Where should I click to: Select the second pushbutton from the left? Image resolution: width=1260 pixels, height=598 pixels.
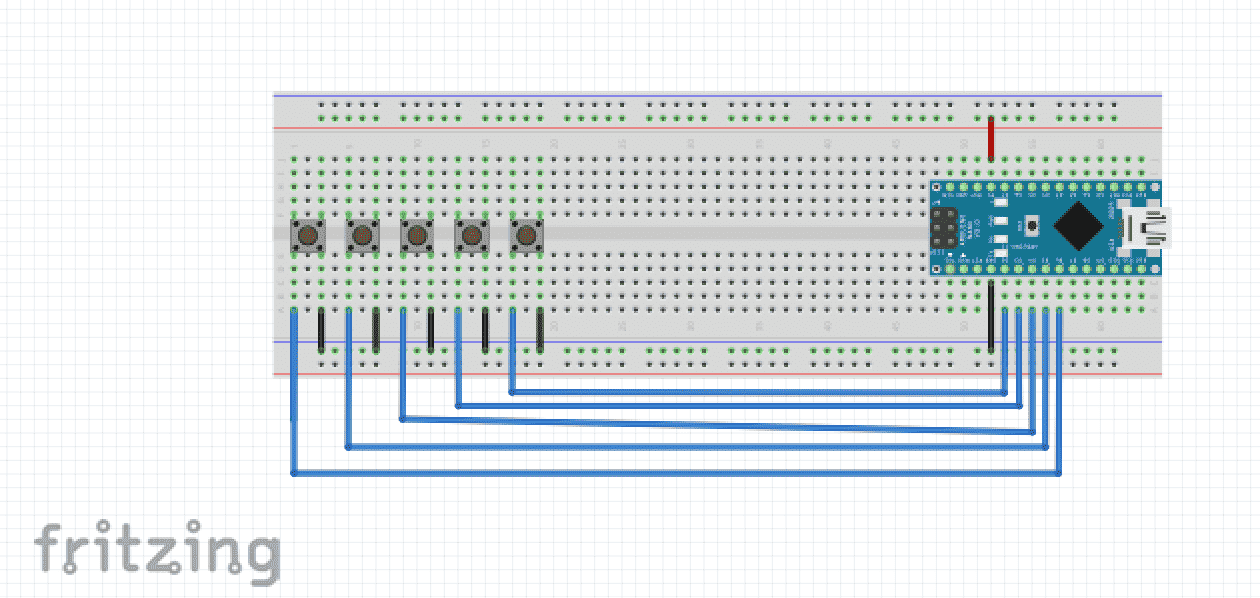point(362,236)
